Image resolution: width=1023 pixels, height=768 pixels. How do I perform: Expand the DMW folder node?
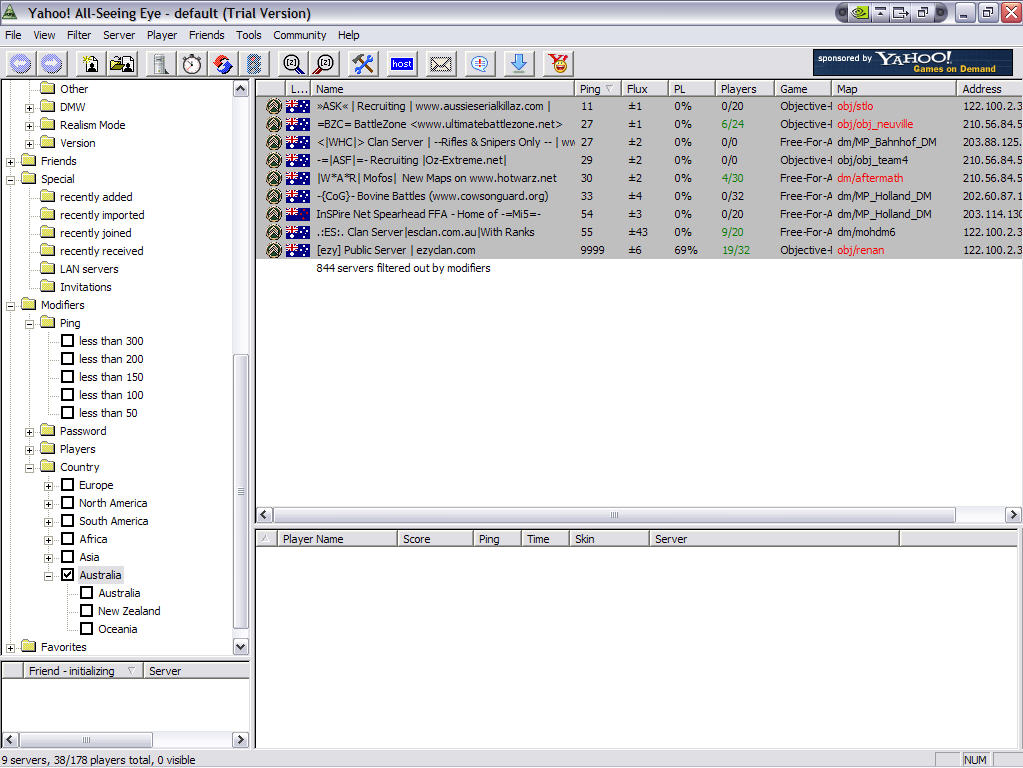click(29, 108)
